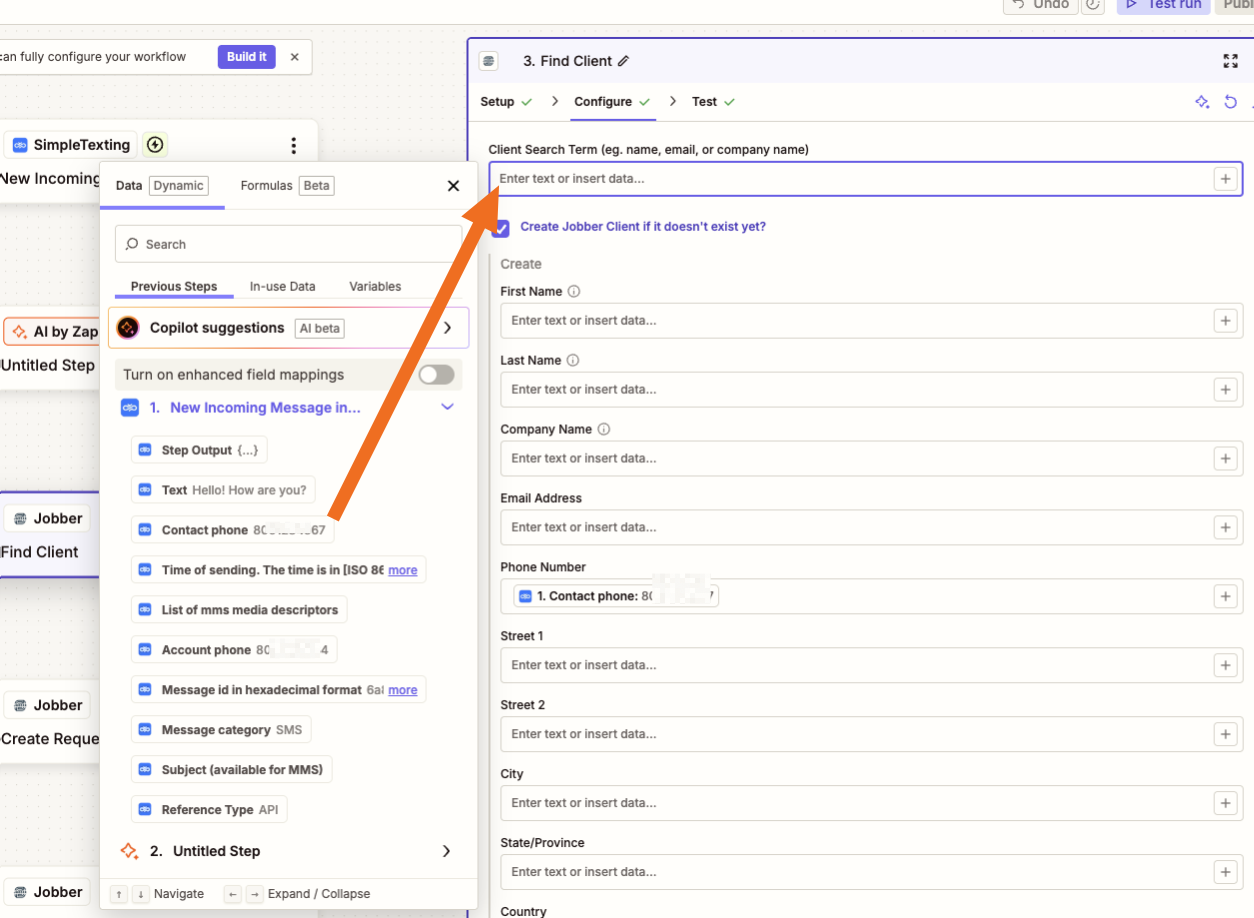Switch to the In-use Data tab
The height and width of the screenshot is (918, 1254).
click(x=283, y=287)
